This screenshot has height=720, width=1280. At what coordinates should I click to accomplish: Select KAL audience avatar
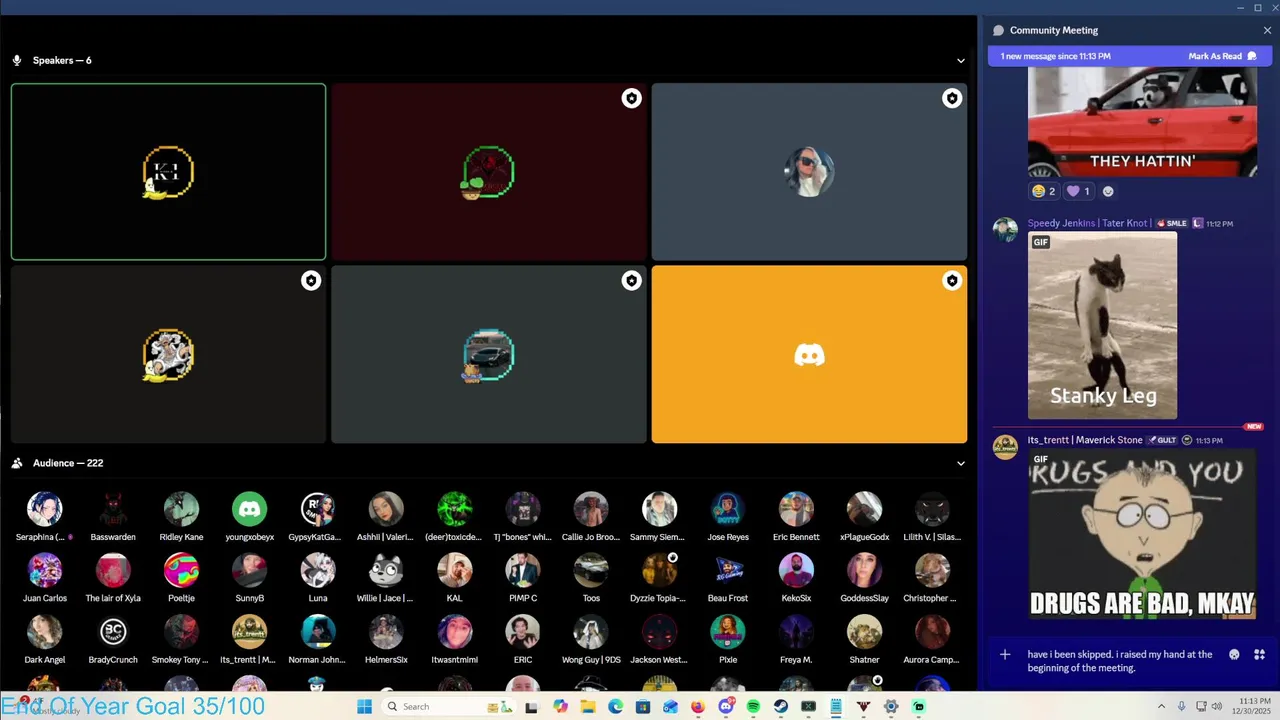454,571
